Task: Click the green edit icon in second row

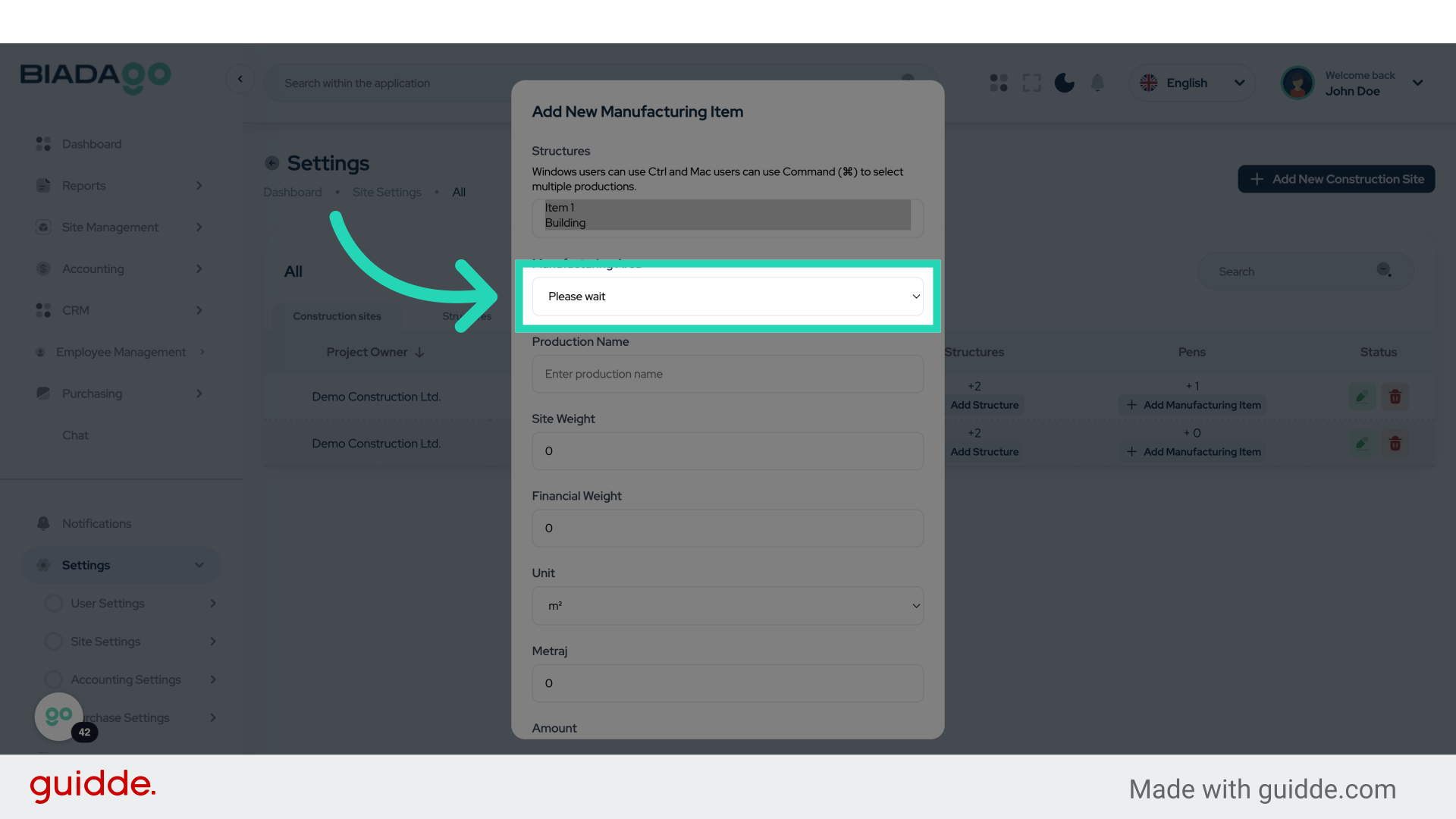Action: [1362, 444]
